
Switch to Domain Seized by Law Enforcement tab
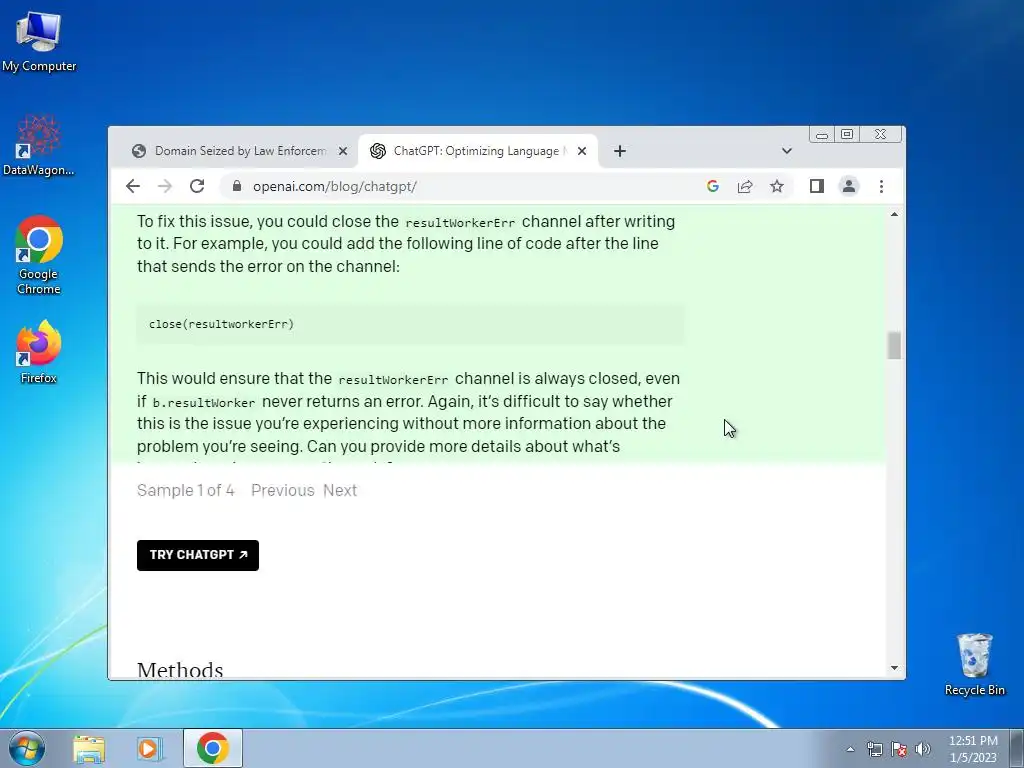[x=239, y=151]
